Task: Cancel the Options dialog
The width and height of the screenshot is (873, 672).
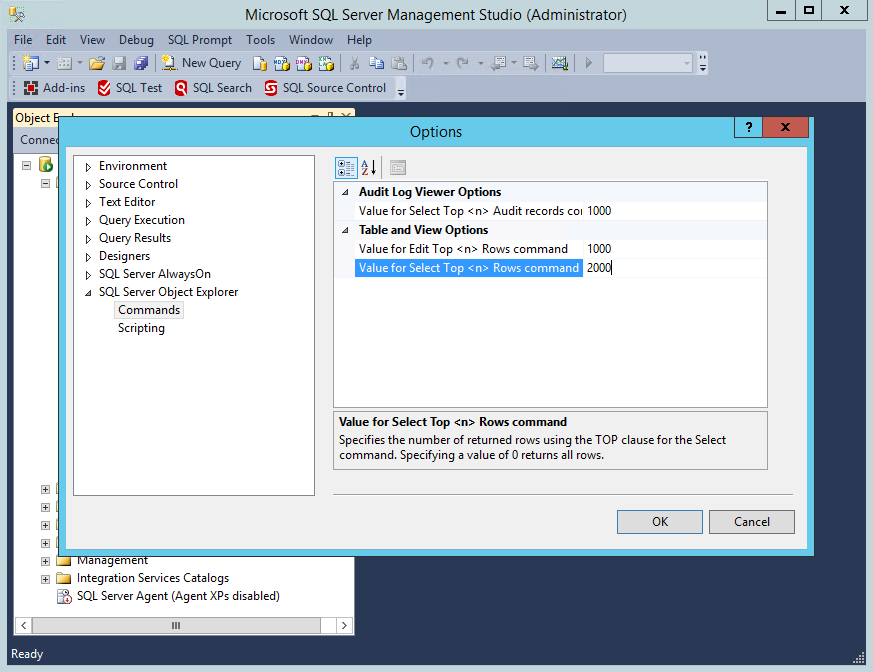Action: 751,521
